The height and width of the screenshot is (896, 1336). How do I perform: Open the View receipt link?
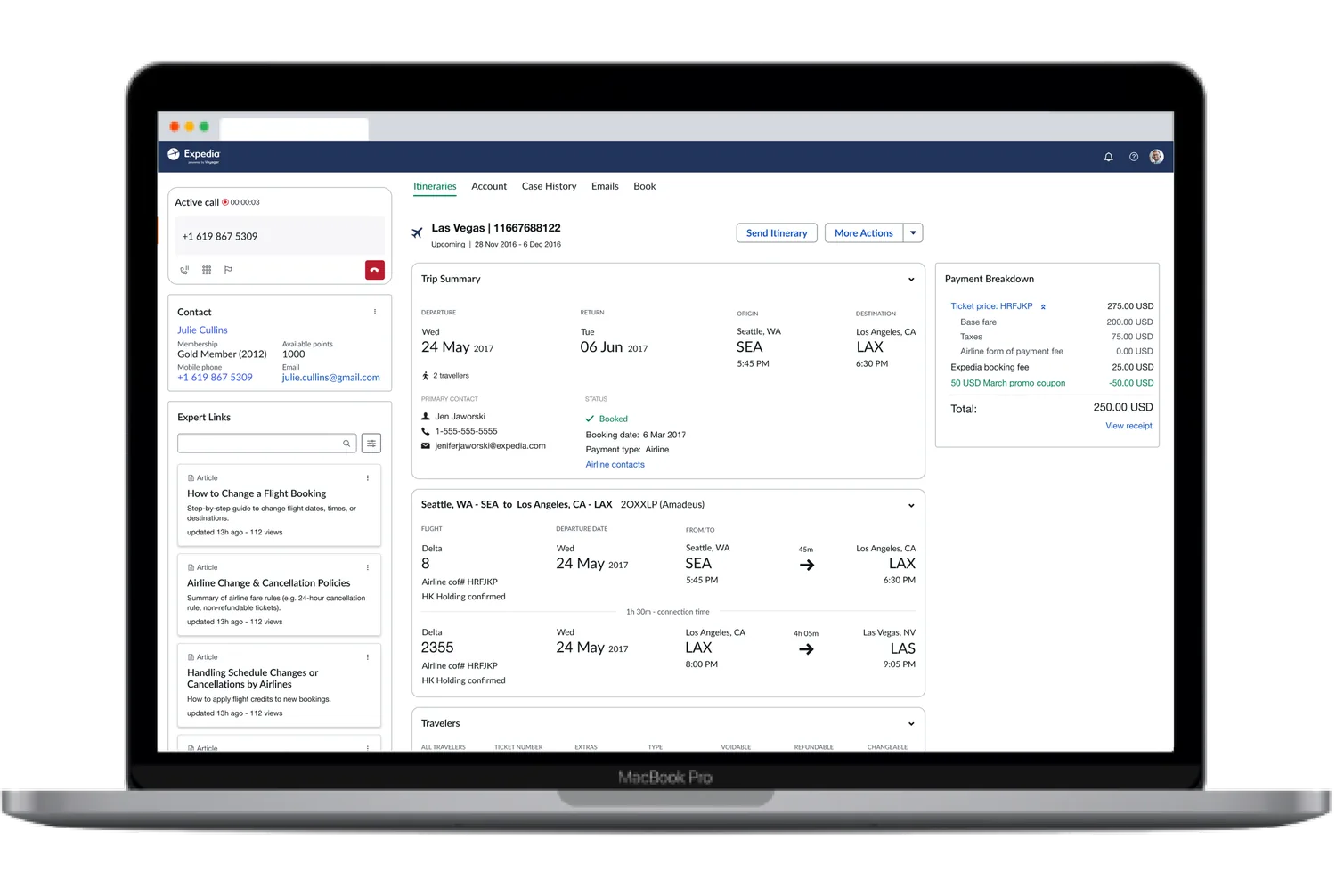point(1128,426)
